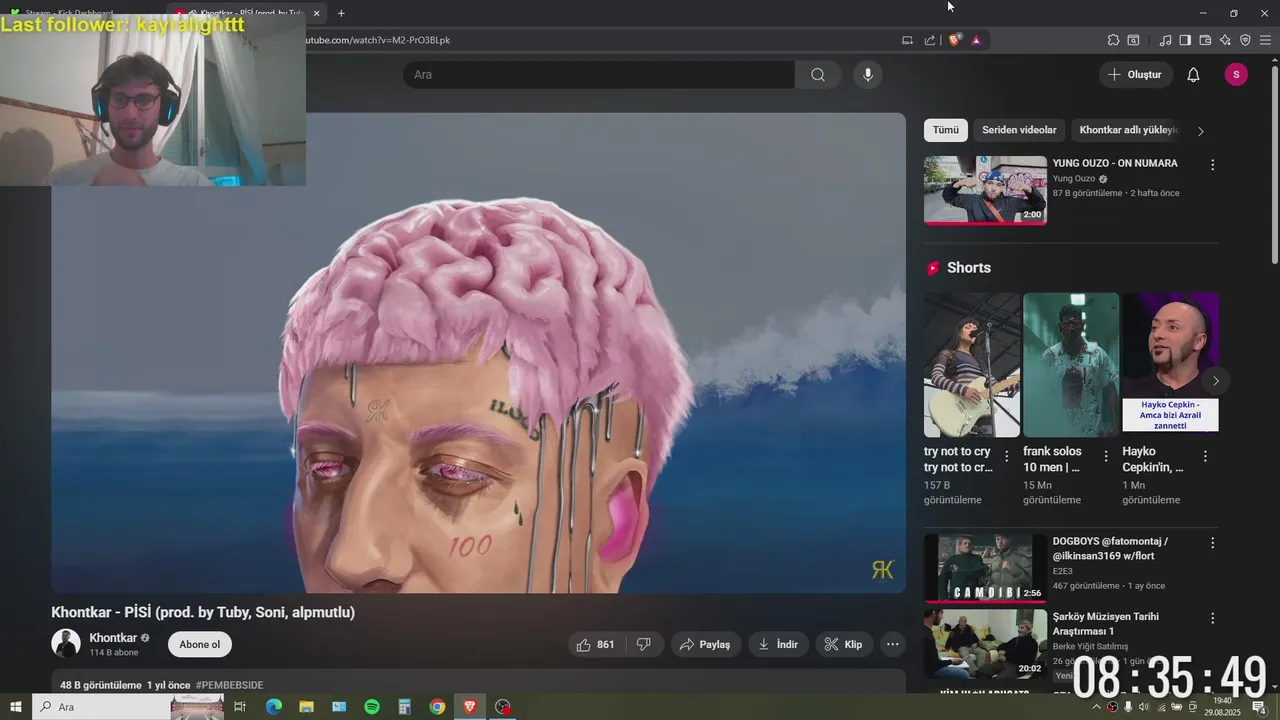
Task: Click the share page icon in address bar
Action: (x=930, y=40)
